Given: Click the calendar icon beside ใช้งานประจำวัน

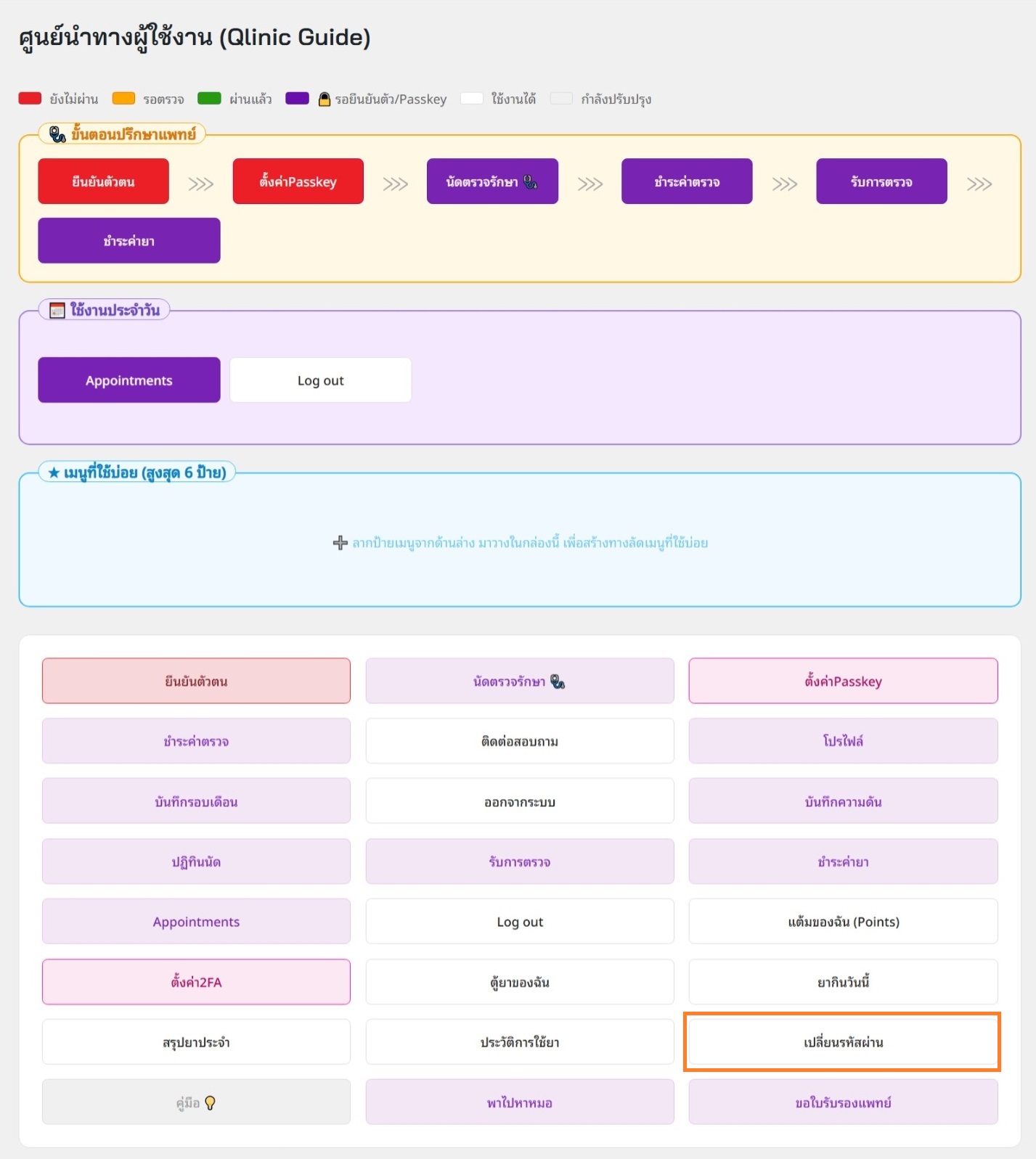Looking at the screenshot, I should click(57, 311).
